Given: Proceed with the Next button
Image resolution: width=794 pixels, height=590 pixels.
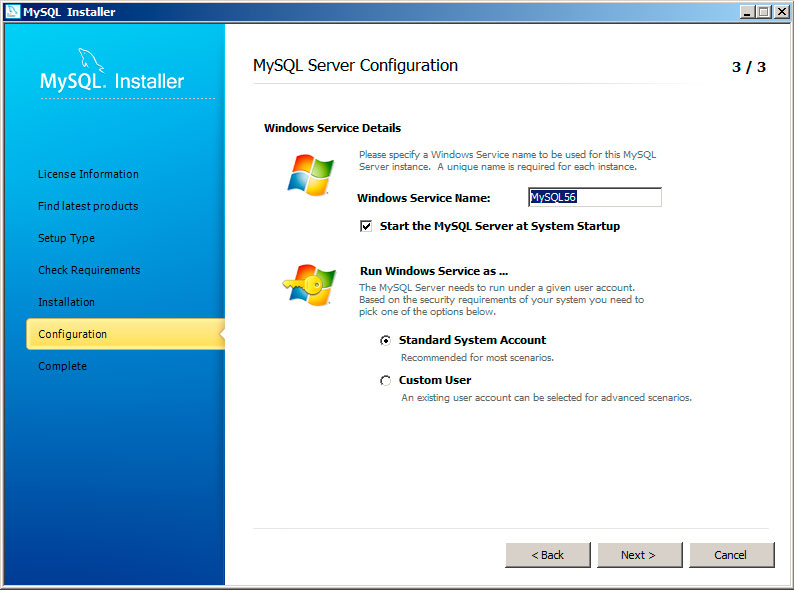Looking at the screenshot, I should tap(639, 555).
